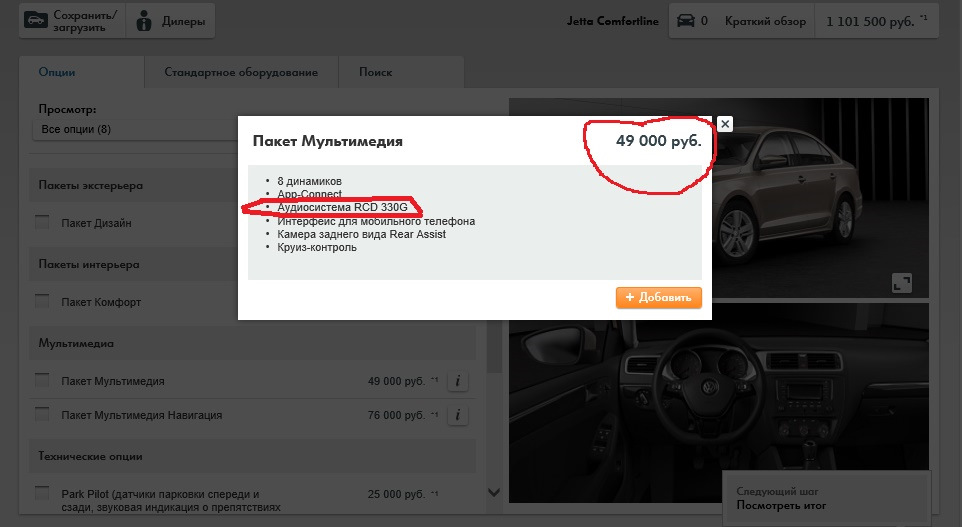Check the Пакет Мультимедиа checkbox in list
The height and width of the screenshot is (527, 962).
coord(42,380)
